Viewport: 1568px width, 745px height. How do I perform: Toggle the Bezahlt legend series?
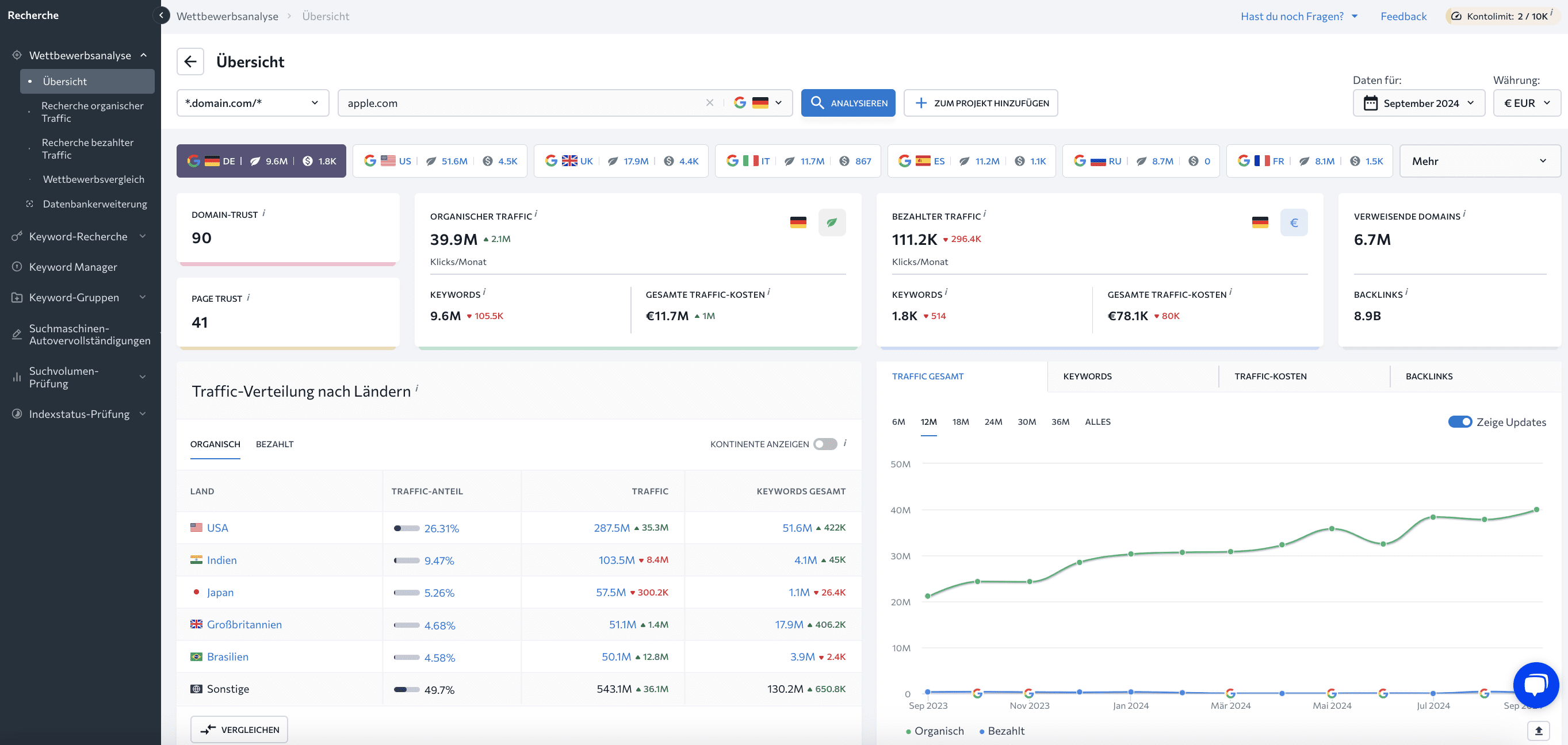(1002, 731)
